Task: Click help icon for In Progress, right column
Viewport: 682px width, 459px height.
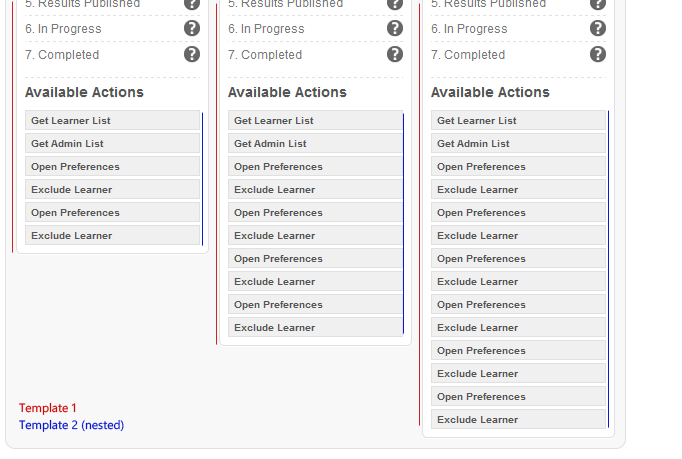Action: [x=598, y=28]
